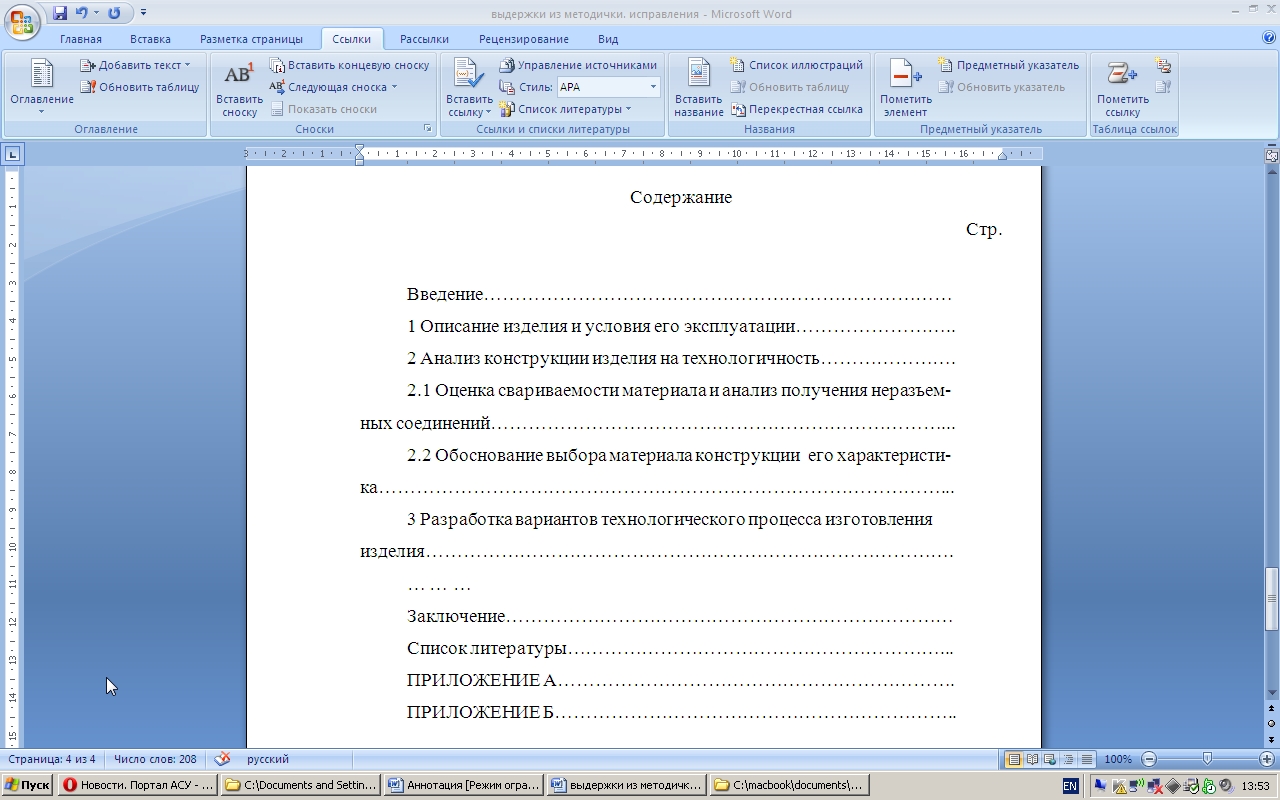The width and height of the screenshot is (1280, 800).
Task: Open Оглавление table of contents gallery
Action: (x=42, y=88)
